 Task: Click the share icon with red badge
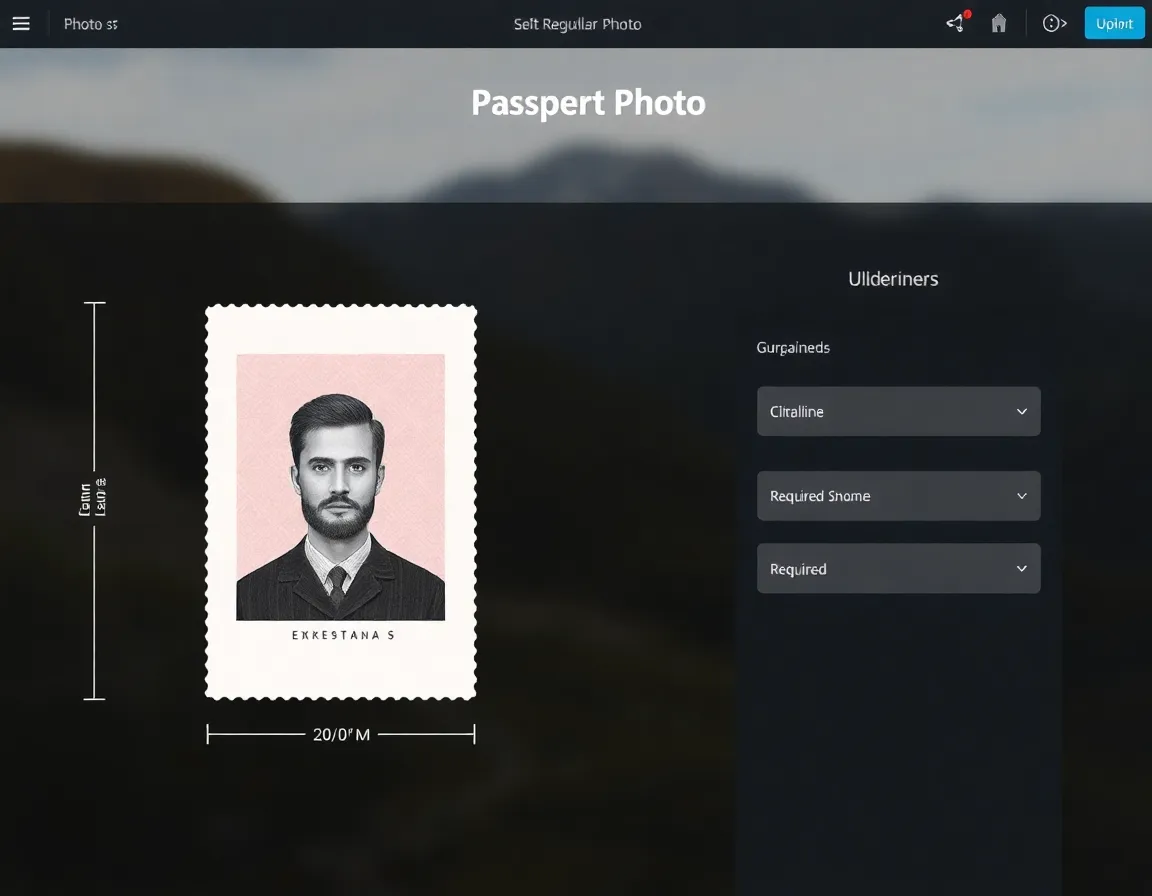click(x=956, y=24)
